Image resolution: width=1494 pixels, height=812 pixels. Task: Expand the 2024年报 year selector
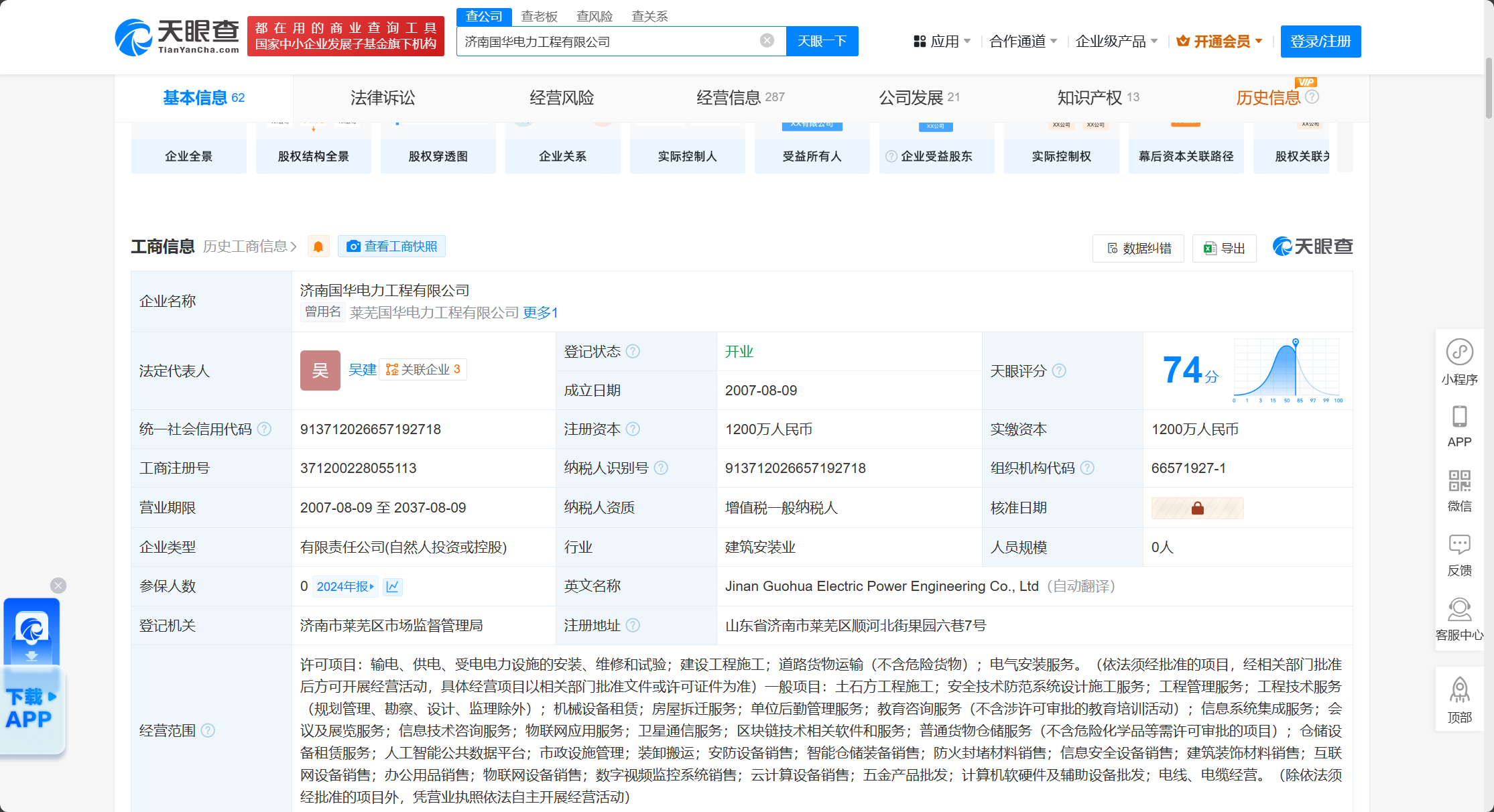tap(345, 587)
